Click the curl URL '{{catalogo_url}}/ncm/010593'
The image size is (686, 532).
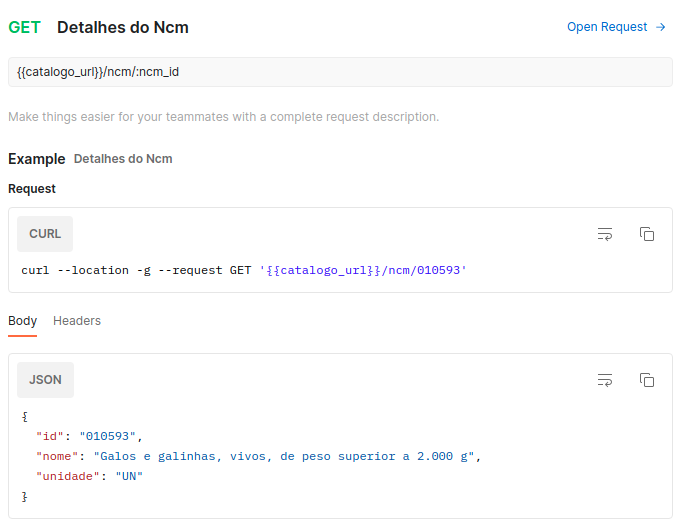point(363,270)
